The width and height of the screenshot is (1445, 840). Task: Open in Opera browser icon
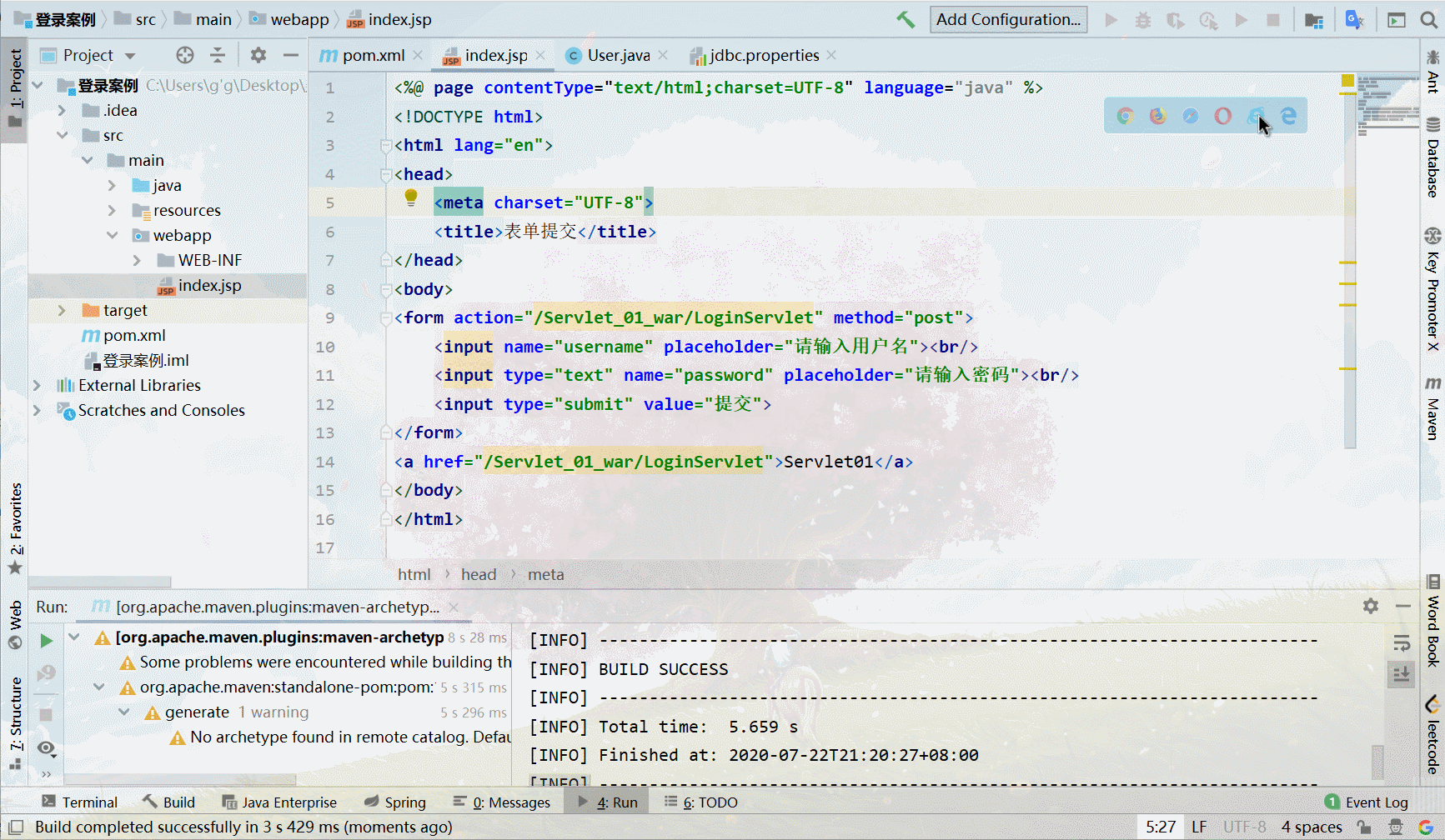(1222, 116)
